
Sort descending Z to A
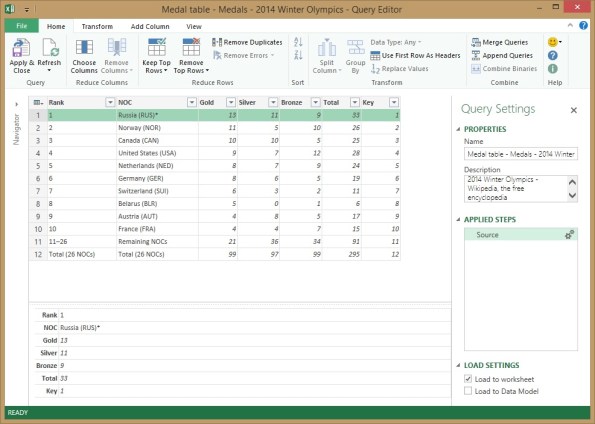(x=298, y=55)
